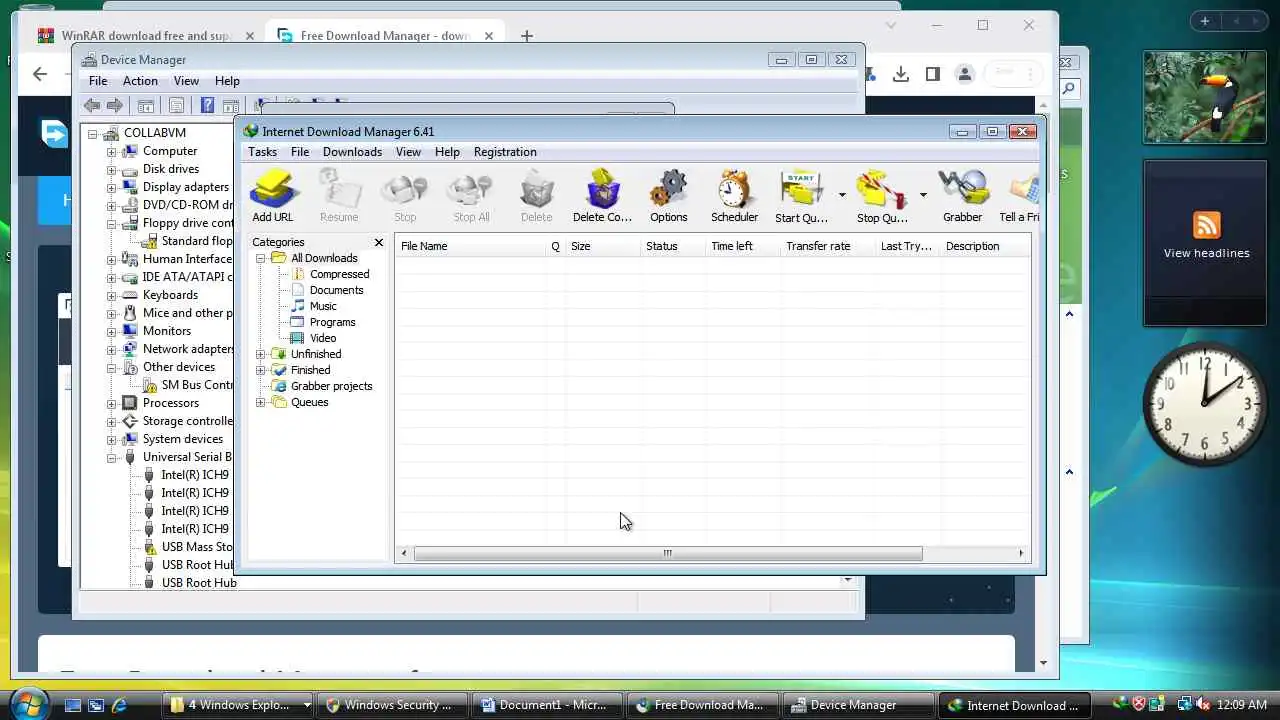Click the right scroll arrow in IDM list
The image size is (1280, 720).
coord(1021,553)
